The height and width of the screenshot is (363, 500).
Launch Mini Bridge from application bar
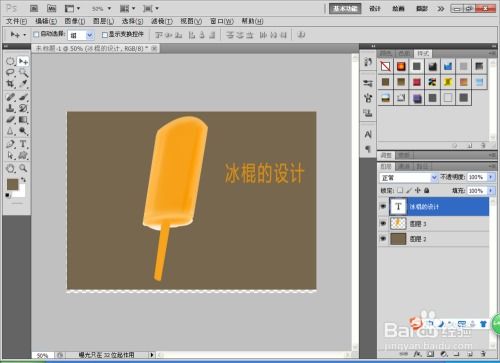coord(52,8)
